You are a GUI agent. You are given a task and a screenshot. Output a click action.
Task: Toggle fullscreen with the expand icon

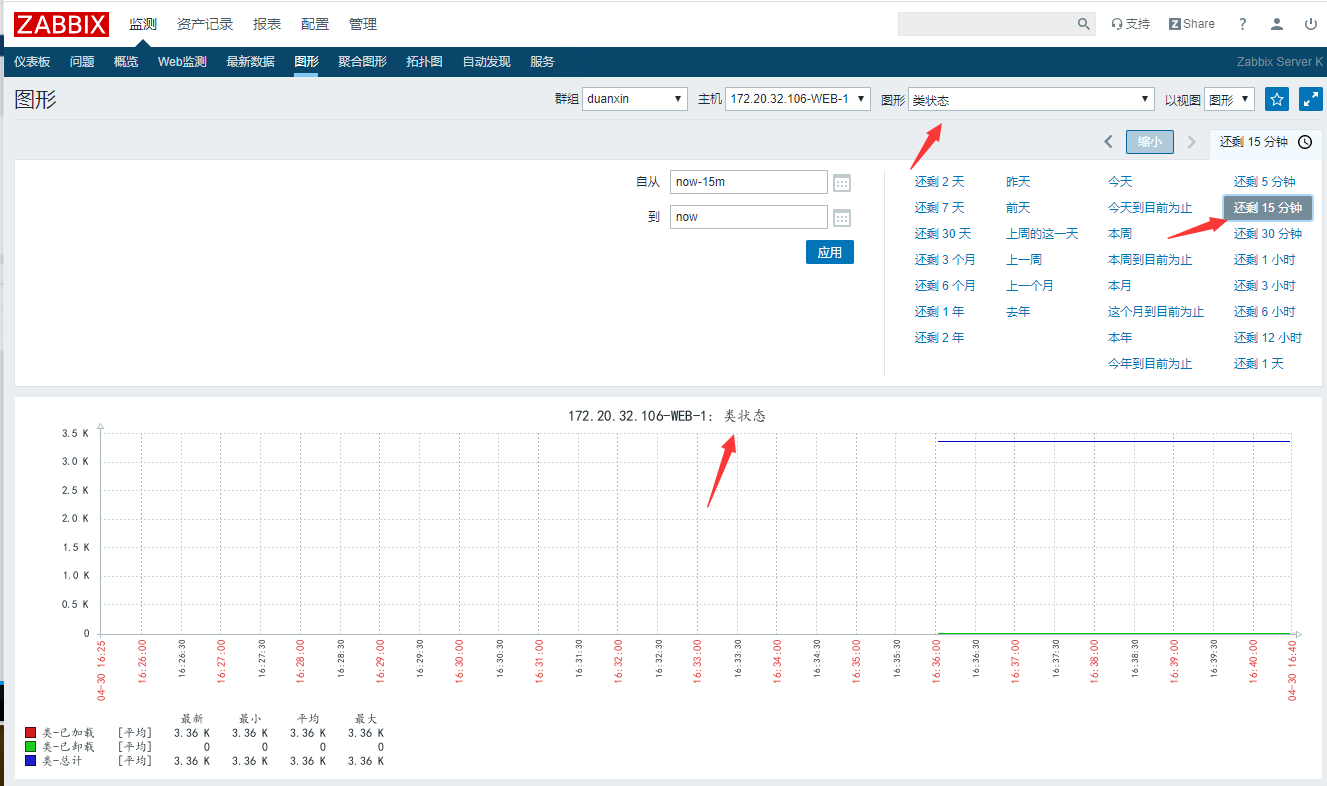pos(1310,99)
